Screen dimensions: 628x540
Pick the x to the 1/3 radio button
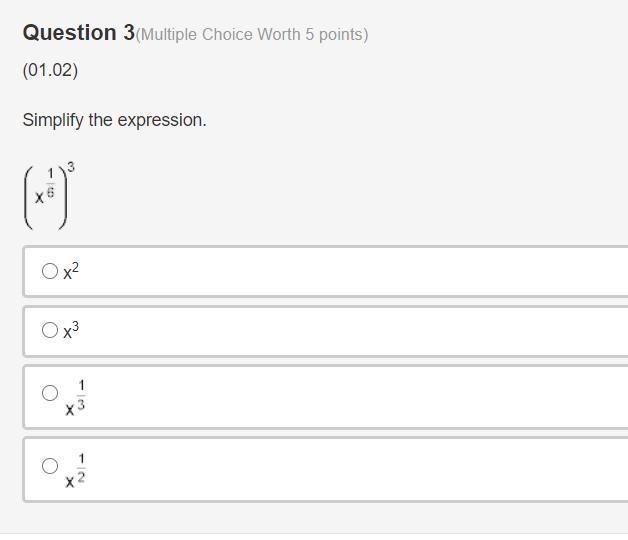pyautogui.click(x=50, y=393)
